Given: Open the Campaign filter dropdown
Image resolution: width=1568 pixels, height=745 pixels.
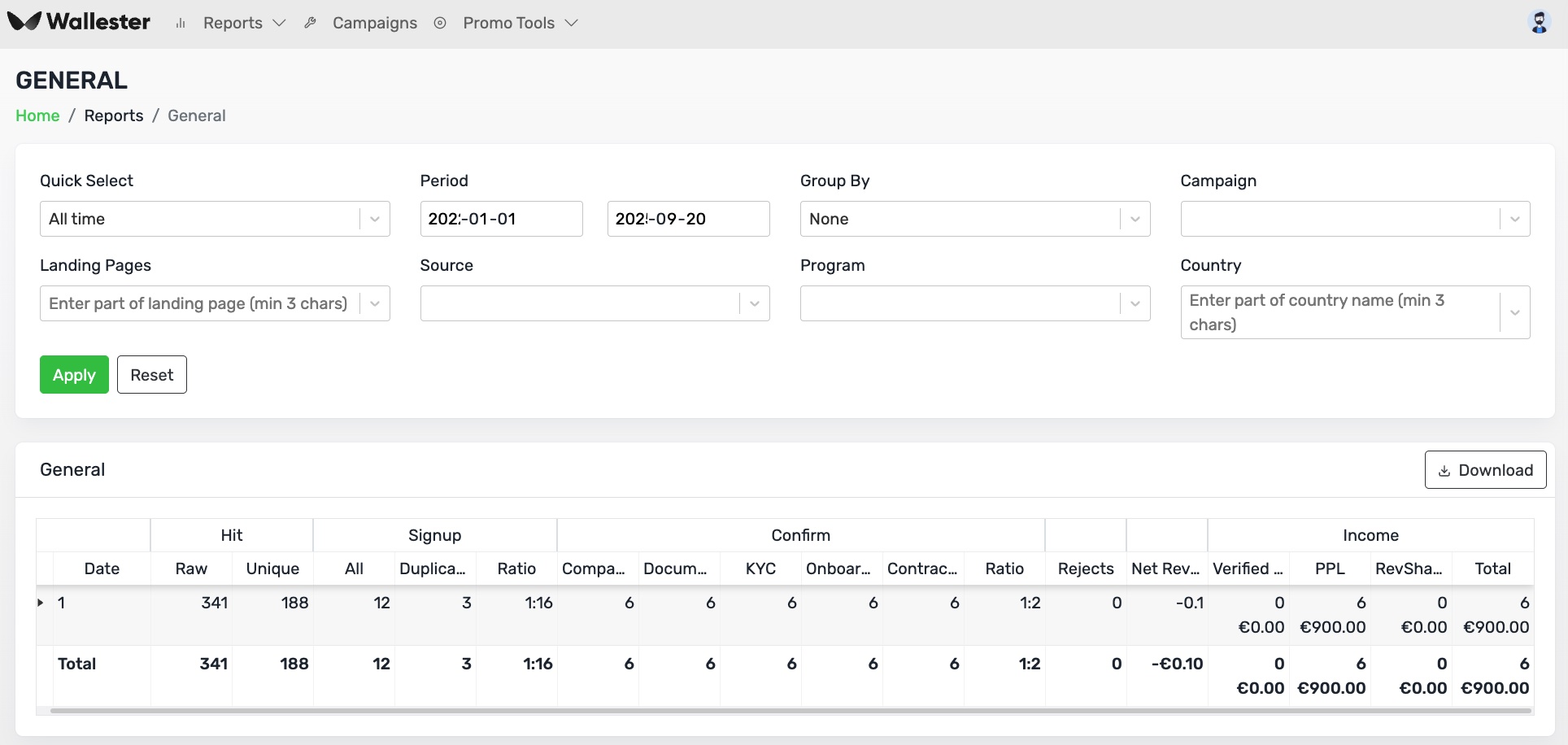Looking at the screenshot, I should coord(1355,219).
